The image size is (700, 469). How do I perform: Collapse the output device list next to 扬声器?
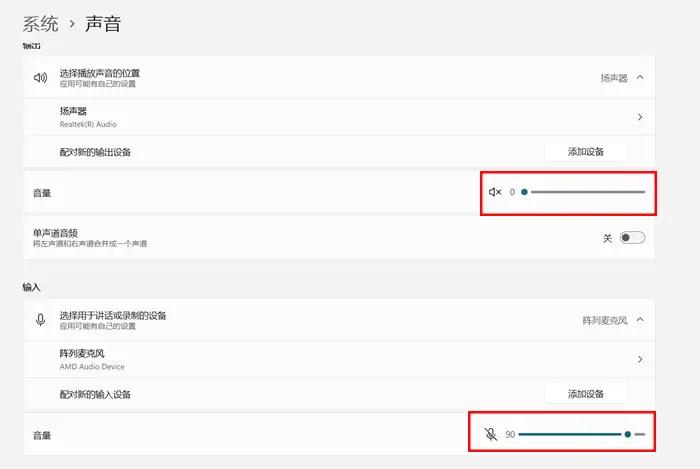pyautogui.click(x=640, y=77)
